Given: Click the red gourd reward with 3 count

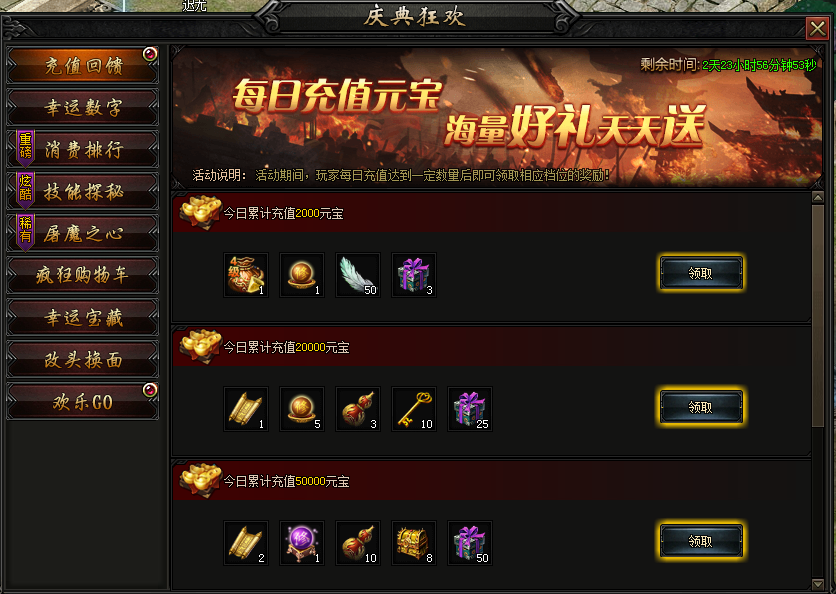Looking at the screenshot, I should point(358,409).
